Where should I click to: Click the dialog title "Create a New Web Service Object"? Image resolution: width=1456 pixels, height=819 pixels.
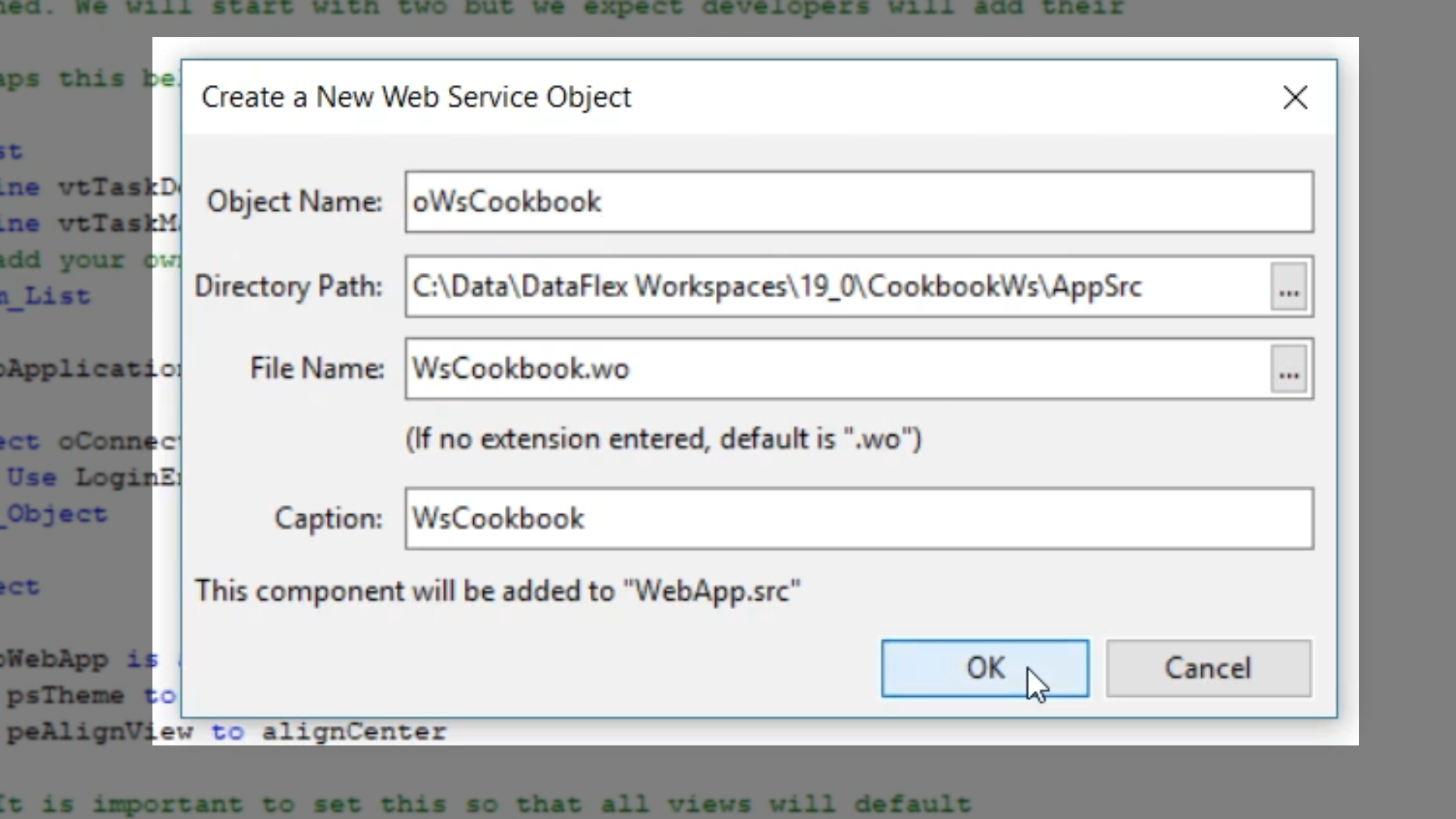[x=416, y=97]
